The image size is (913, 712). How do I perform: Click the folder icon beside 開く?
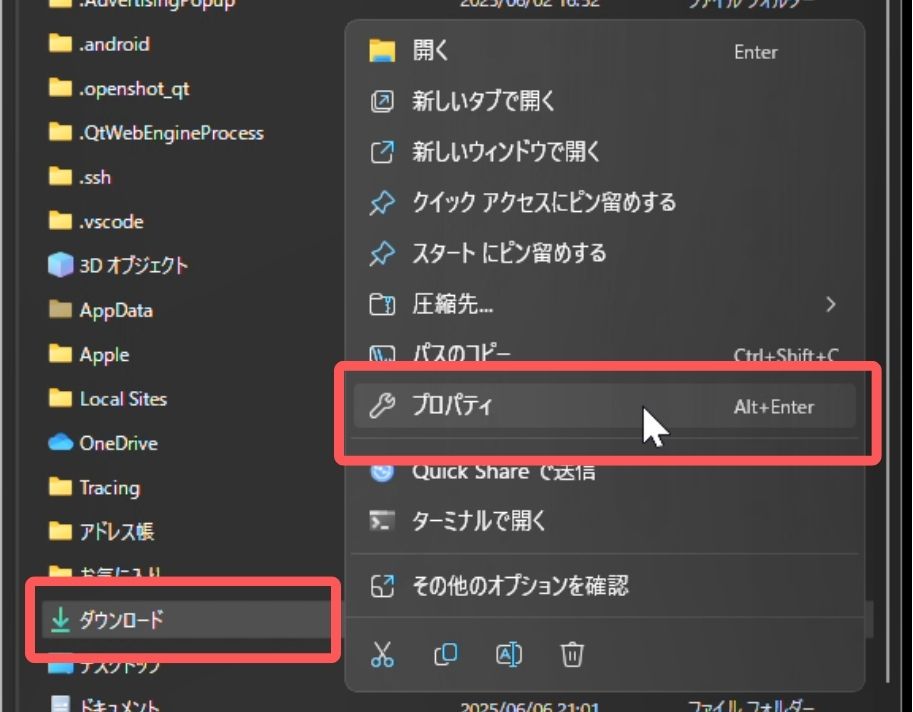pos(382,51)
